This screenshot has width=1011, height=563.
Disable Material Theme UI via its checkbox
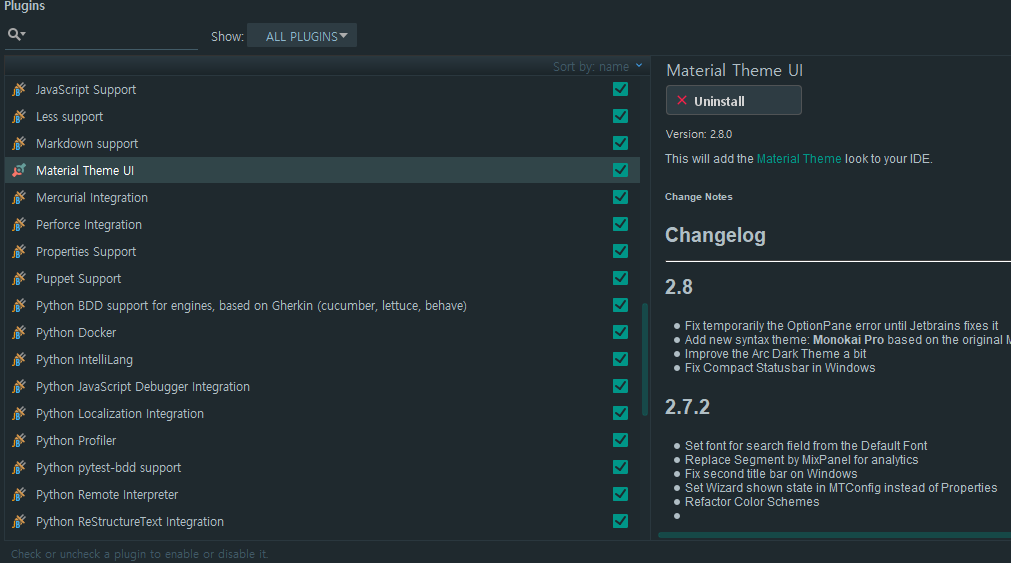tap(620, 170)
